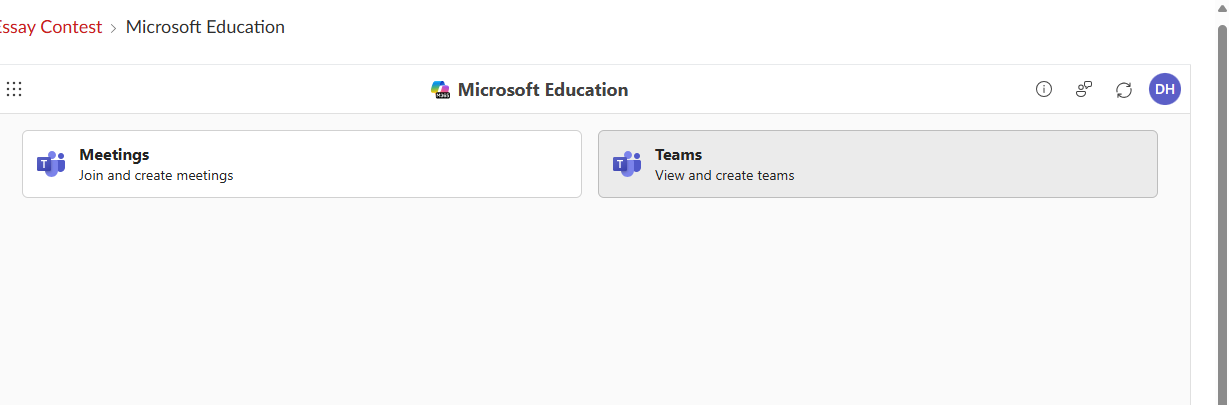The image size is (1229, 405).
Task: Open the people settings icon
Action: 1084,89
